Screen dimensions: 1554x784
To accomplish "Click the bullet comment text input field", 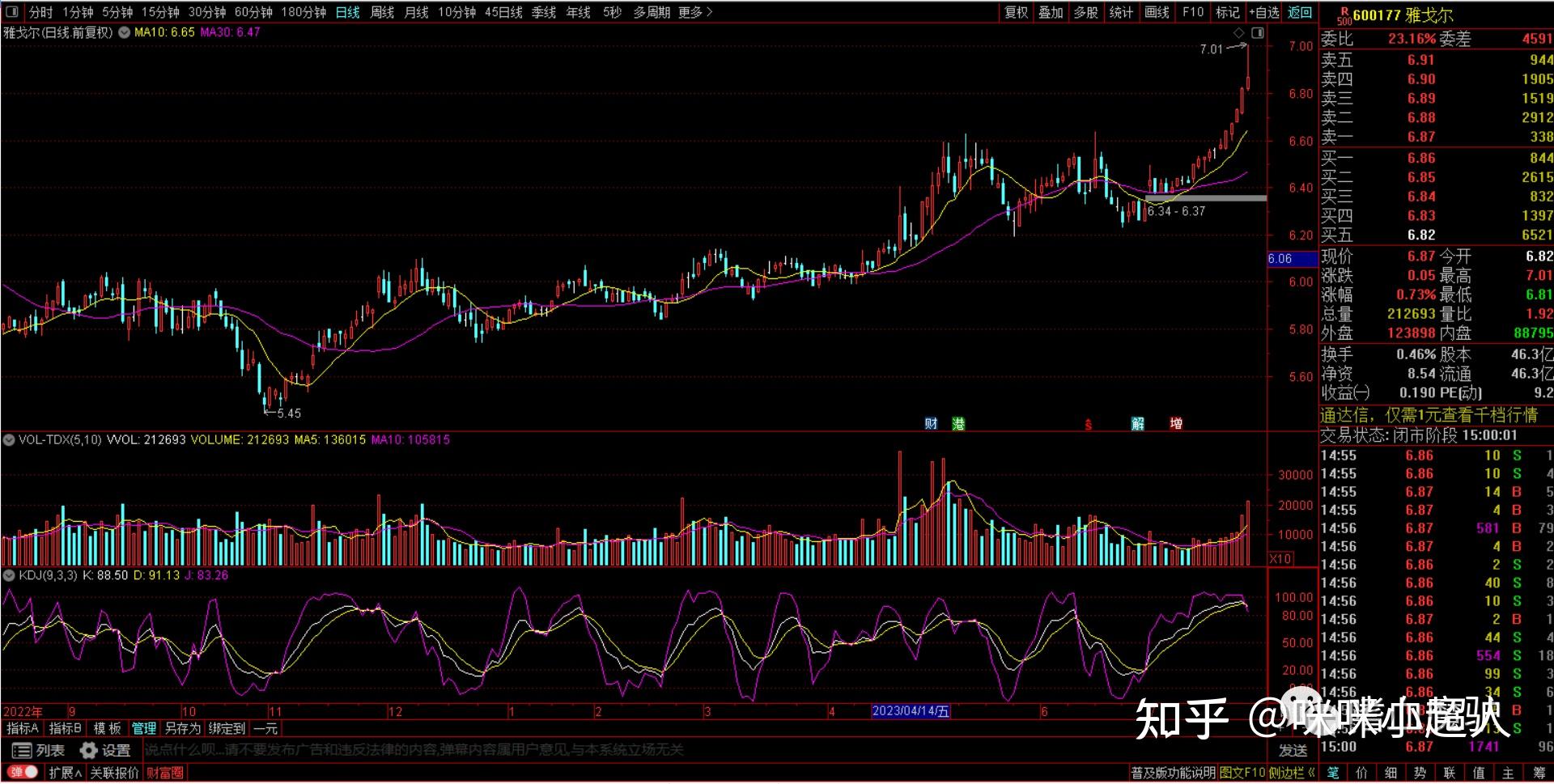I will (x=704, y=750).
